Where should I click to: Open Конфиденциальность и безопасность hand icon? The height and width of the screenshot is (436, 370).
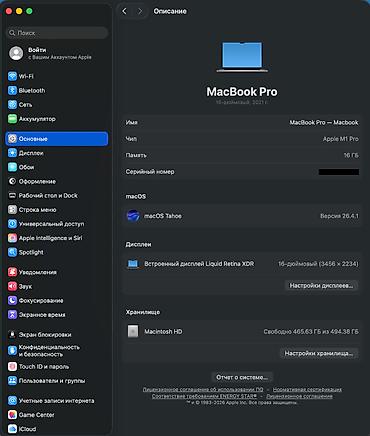pos(12,350)
